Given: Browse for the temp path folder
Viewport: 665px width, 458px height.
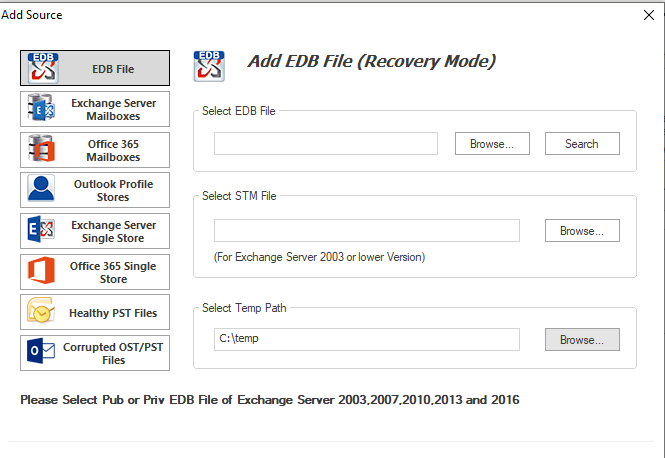Looking at the screenshot, I should point(582,340).
